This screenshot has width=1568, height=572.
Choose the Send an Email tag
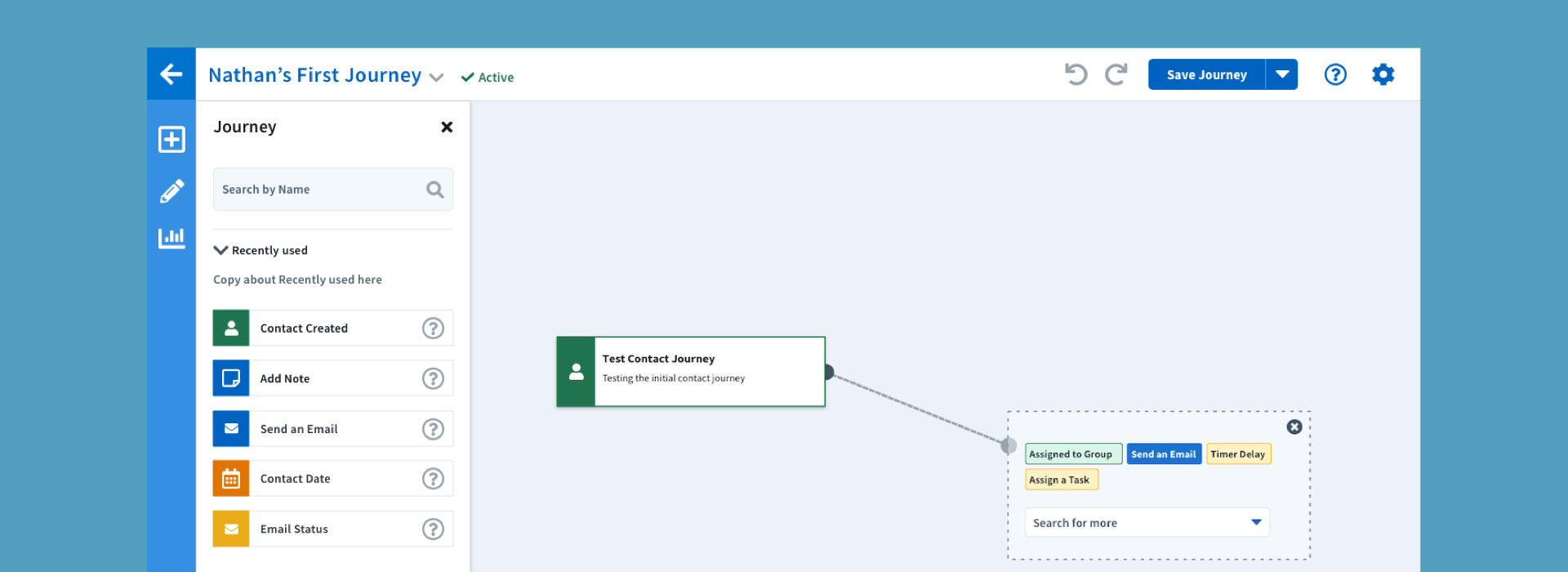point(1164,454)
